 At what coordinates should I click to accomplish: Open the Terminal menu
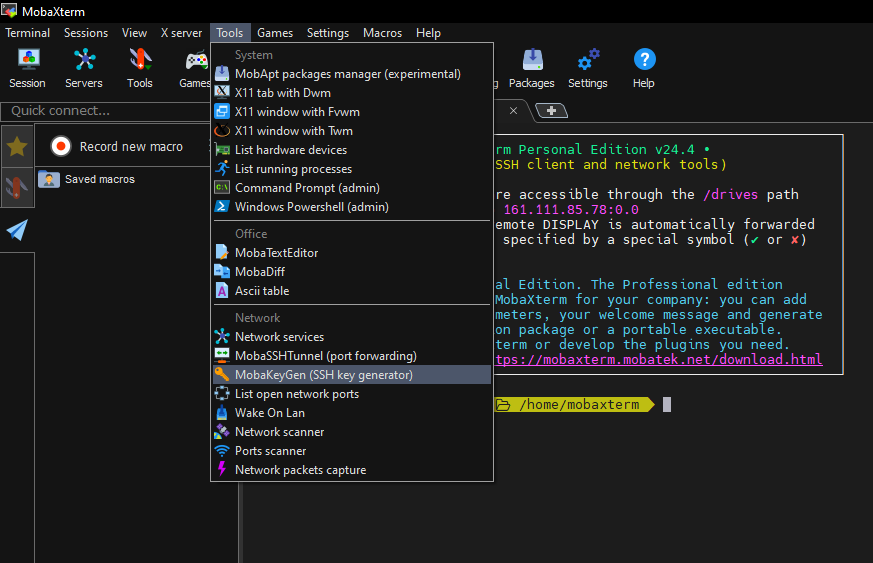point(27,33)
